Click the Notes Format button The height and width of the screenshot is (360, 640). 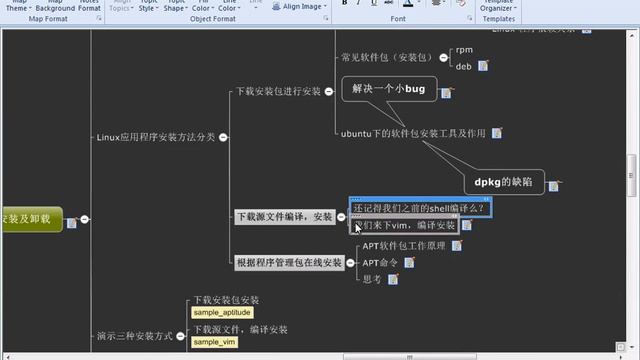(x=89, y=6)
